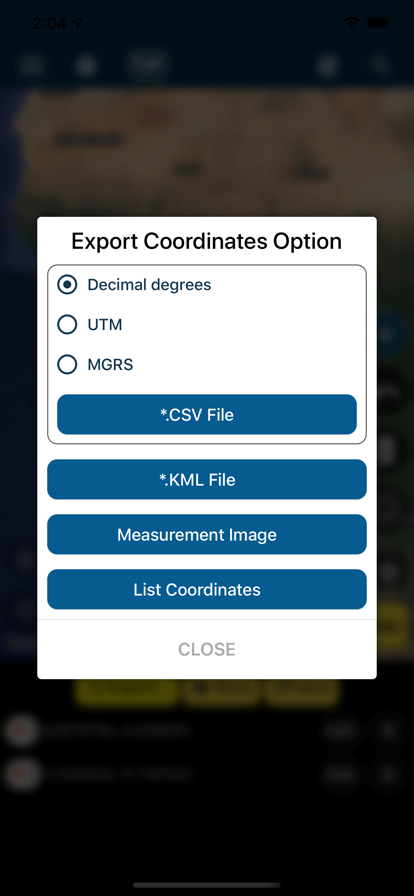Tap the battery indicator icon
The image size is (414, 896).
pyautogui.click(x=379, y=23)
